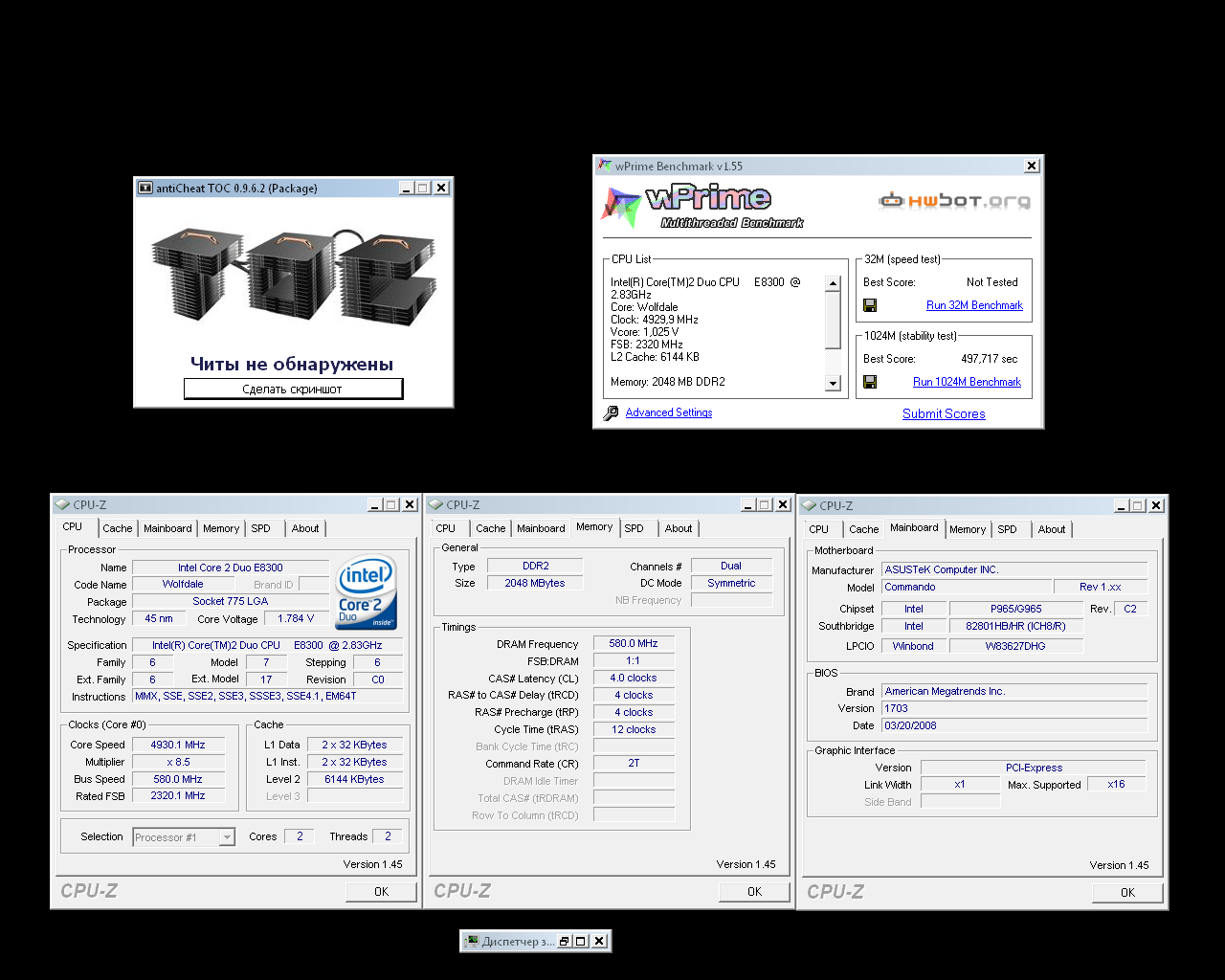Click OK in the CPU-Z window showing the CPU tab
The width and height of the screenshot is (1225, 980).
tap(381, 891)
